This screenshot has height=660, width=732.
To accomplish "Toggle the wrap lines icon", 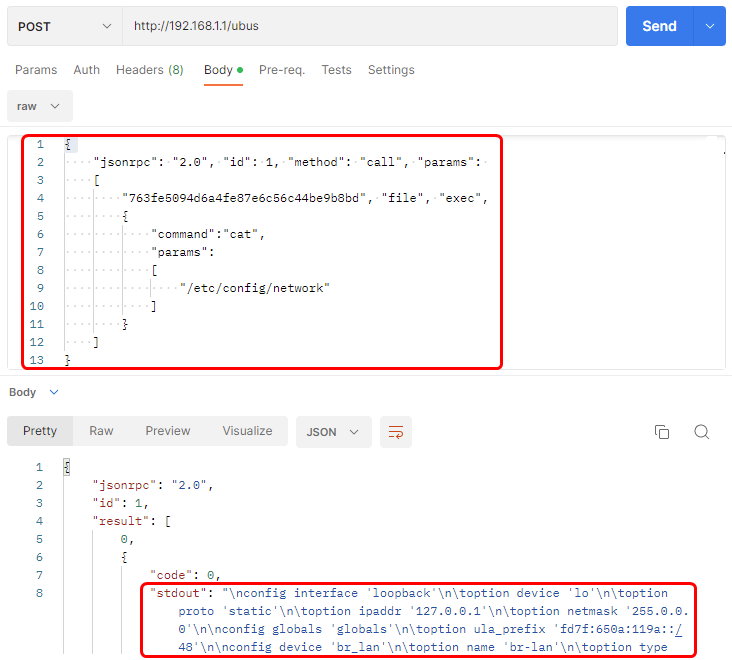I will click(396, 432).
